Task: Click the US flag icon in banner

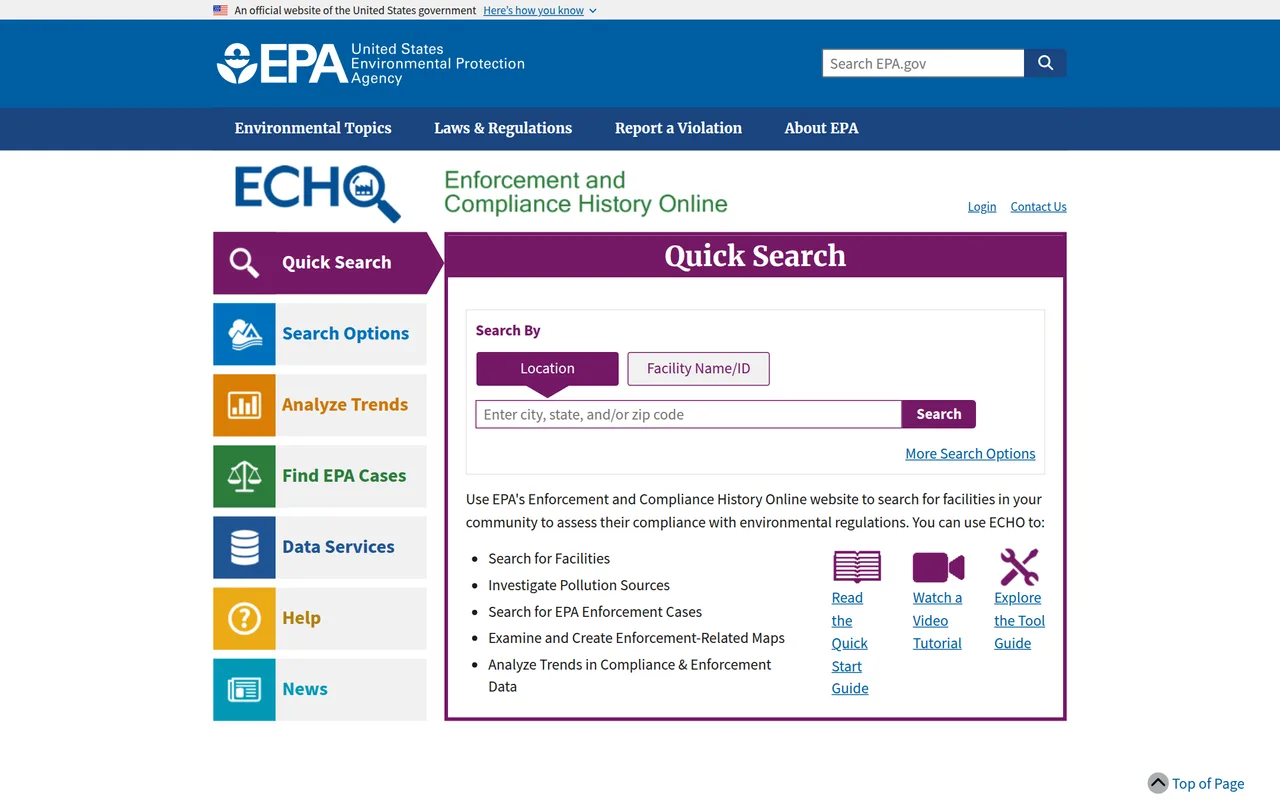Action: [x=220, y=10]
